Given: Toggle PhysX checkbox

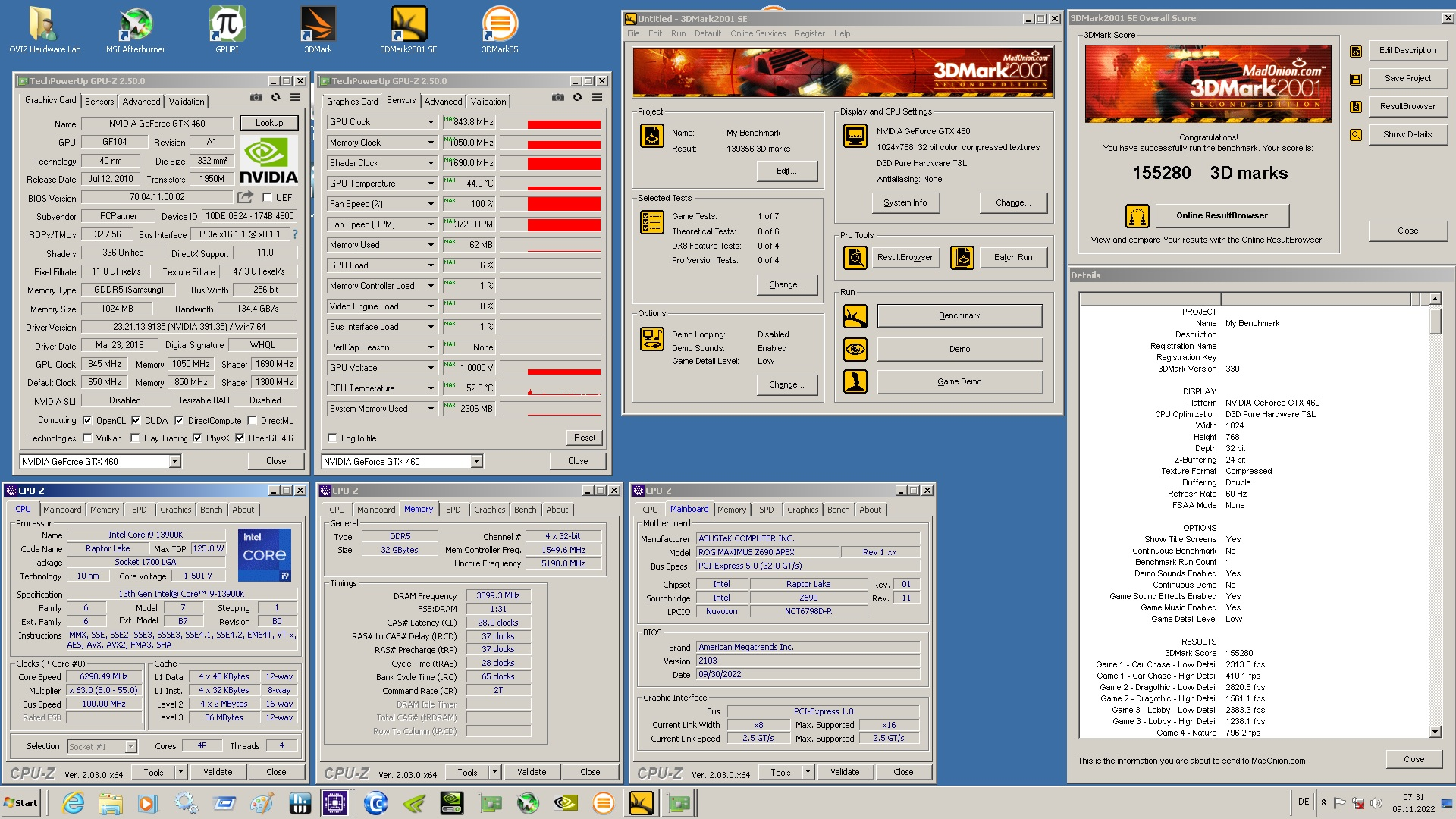Looking at the screenshot, I should pos(197,438).
